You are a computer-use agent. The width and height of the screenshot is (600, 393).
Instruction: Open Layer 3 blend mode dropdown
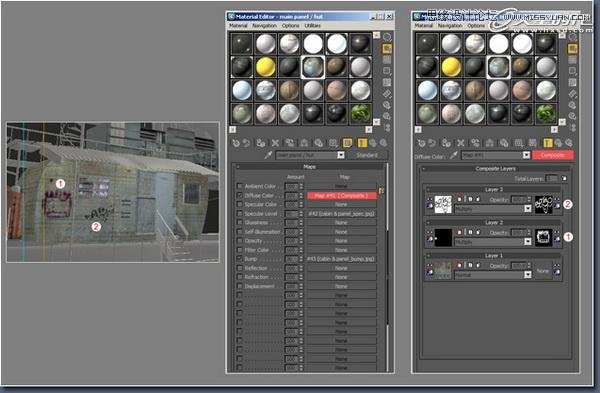528,209
